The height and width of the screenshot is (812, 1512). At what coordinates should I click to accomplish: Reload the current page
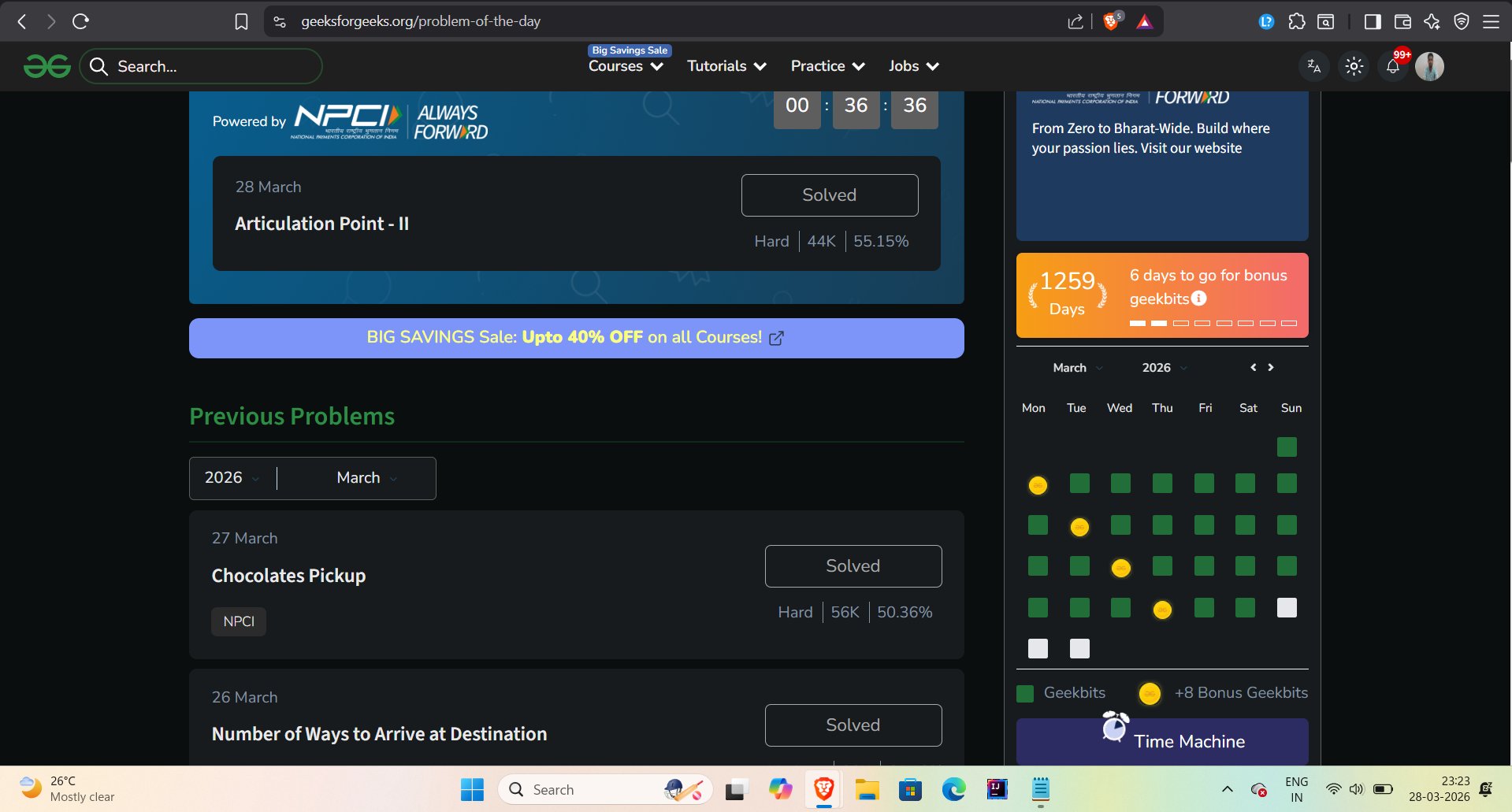click(x=80, y=21)
